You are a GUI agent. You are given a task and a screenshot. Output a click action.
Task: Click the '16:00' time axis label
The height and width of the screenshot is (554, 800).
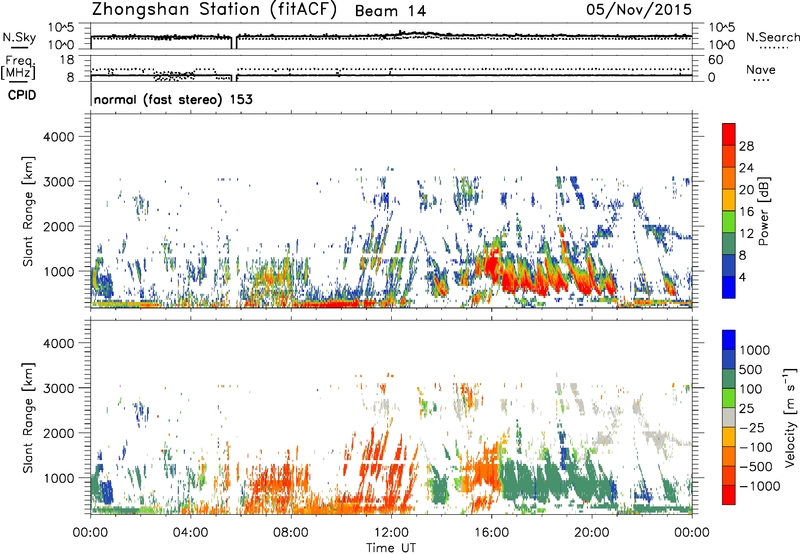(491, 533)
